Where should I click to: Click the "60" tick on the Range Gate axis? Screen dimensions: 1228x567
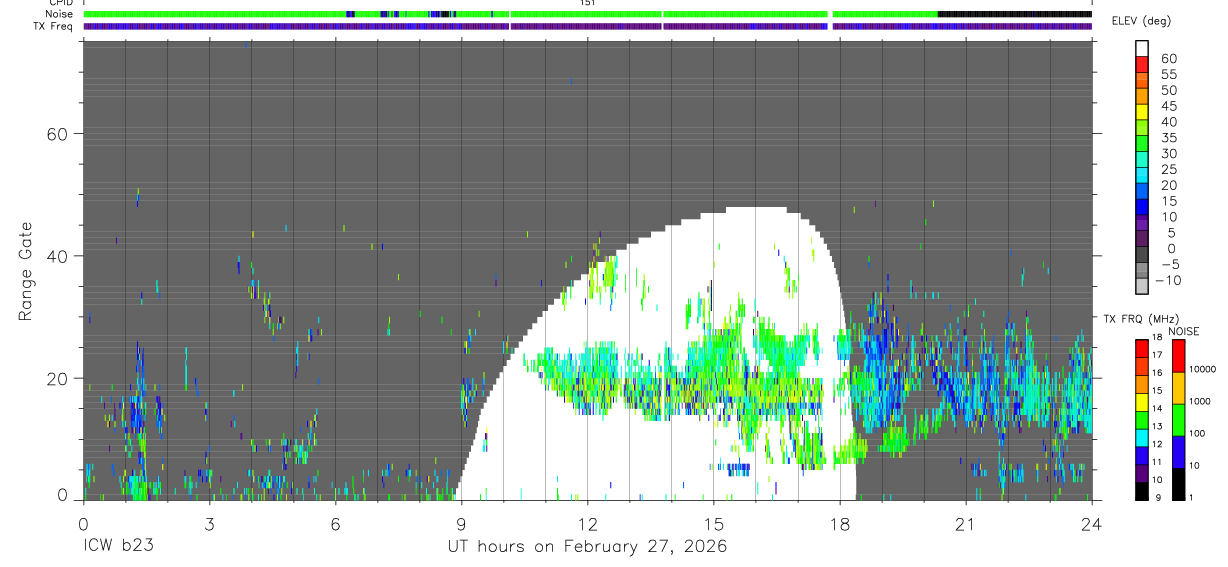tap(57, 134)
